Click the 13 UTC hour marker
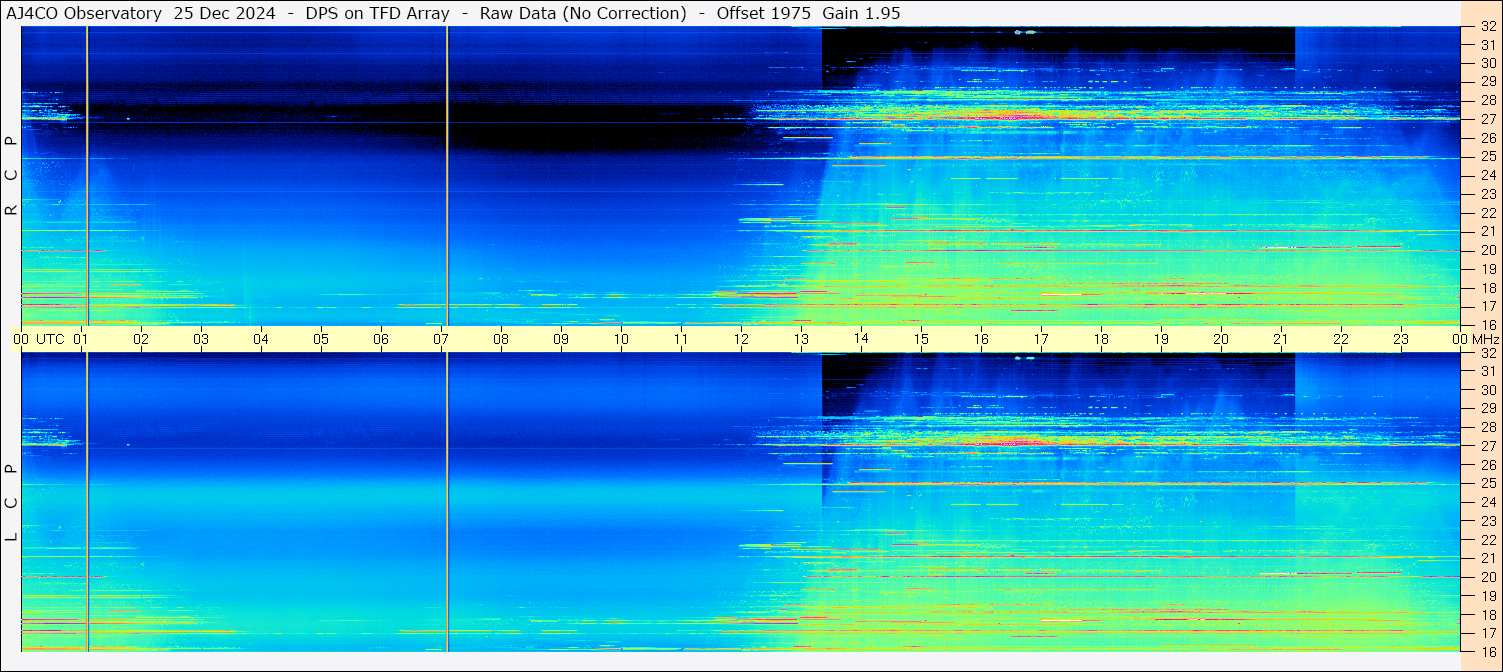The height and width of the screenshot is (672, 1503). (801, 339)
